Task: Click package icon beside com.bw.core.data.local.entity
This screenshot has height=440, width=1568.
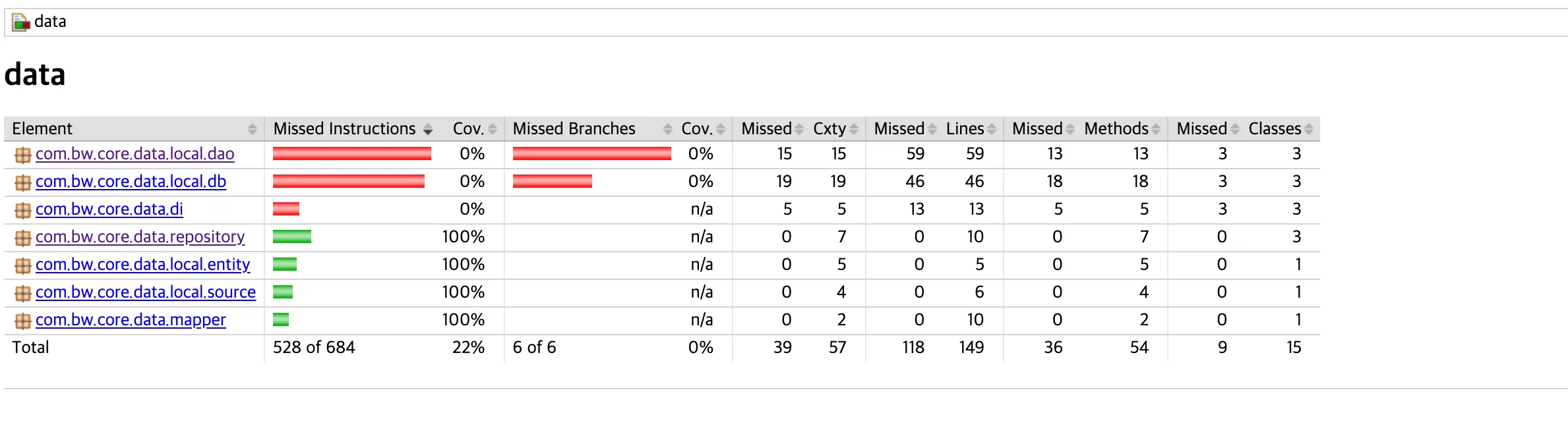Action: (23, 265)
